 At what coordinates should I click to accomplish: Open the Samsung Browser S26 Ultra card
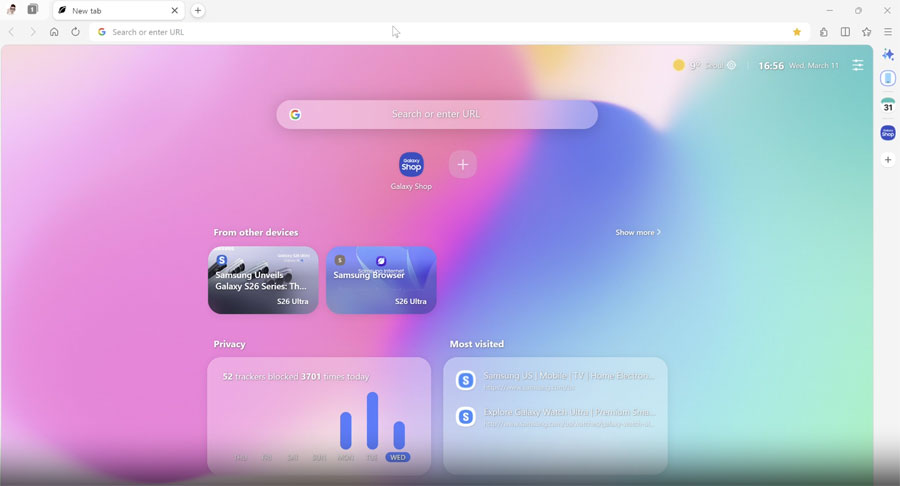click(x=381, y=280)
